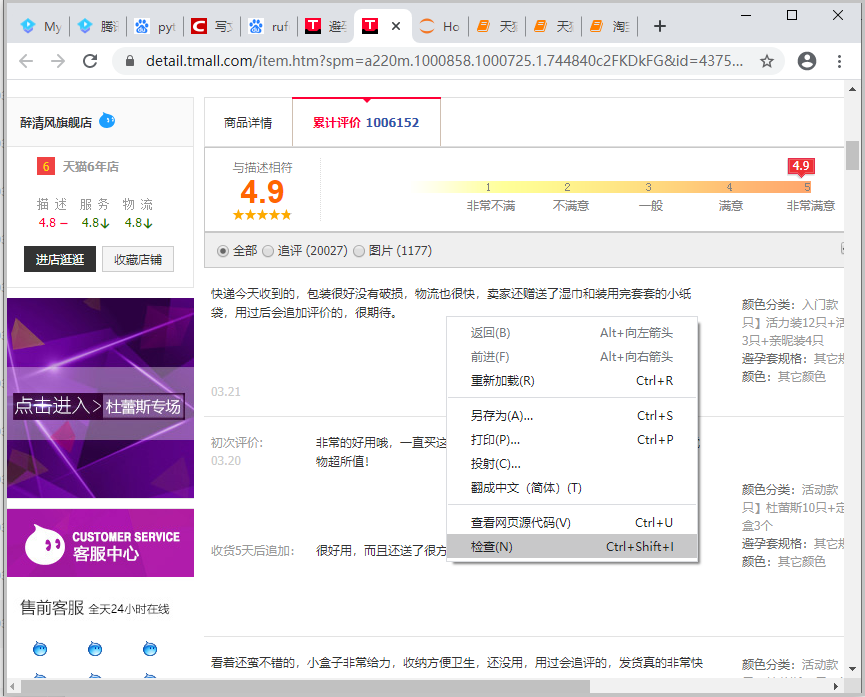Click the 初次评价 label

(237, 443)
